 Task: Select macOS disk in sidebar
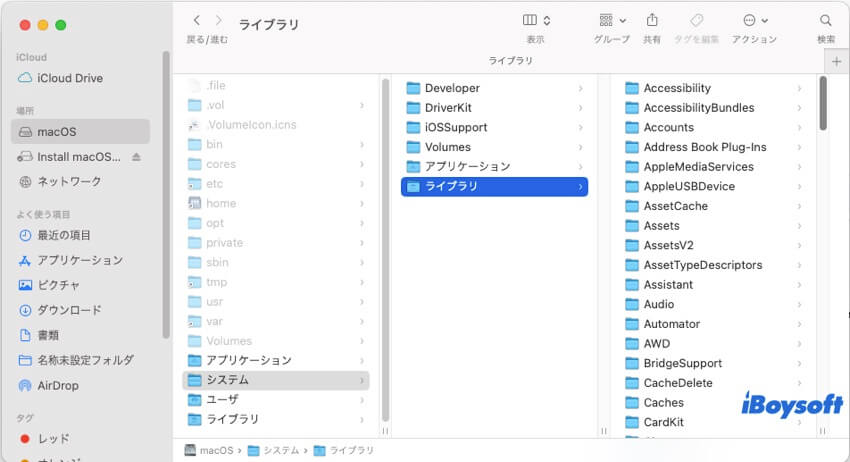pyautogui.click(x=80, y=132)
